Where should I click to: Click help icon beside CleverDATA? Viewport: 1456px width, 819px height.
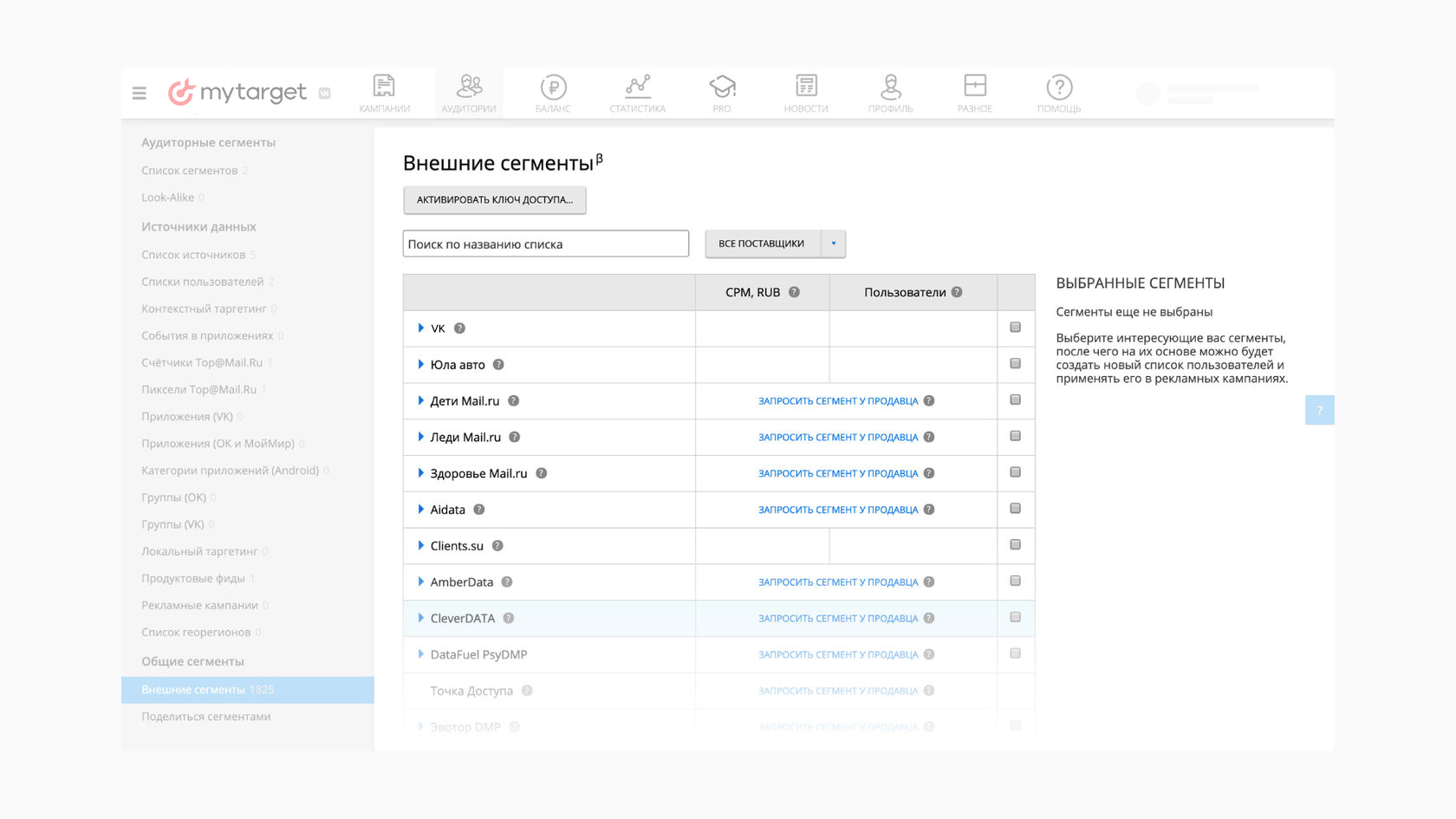(x=509, y=619)
